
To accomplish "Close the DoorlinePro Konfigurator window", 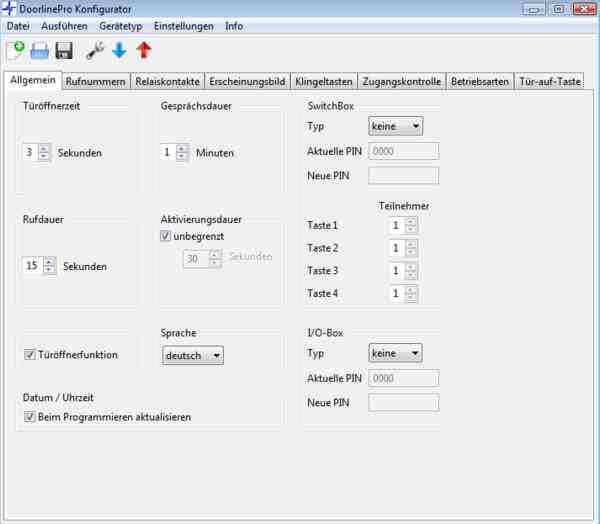I will coord(584,9).
